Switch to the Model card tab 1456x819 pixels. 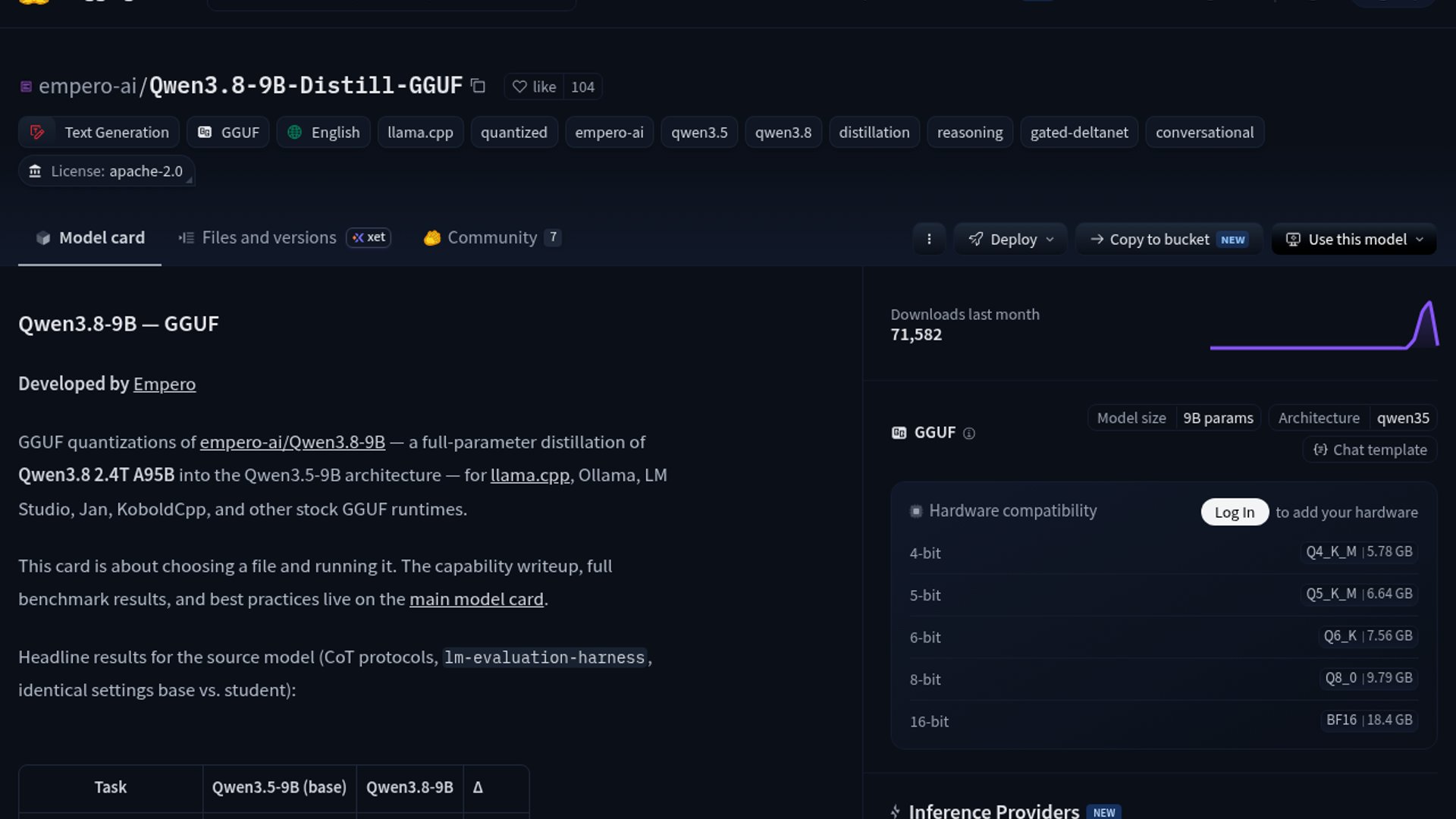89,238
